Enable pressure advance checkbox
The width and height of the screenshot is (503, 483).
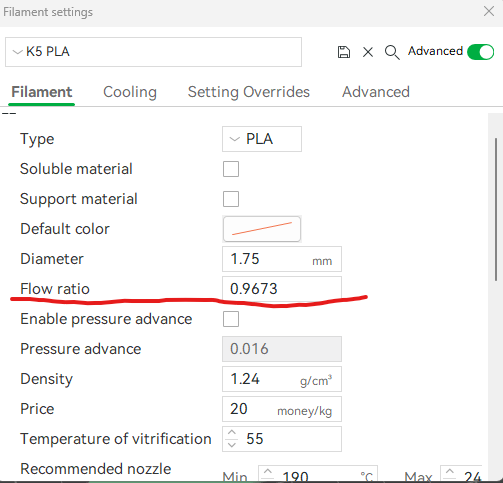point(231,319)
